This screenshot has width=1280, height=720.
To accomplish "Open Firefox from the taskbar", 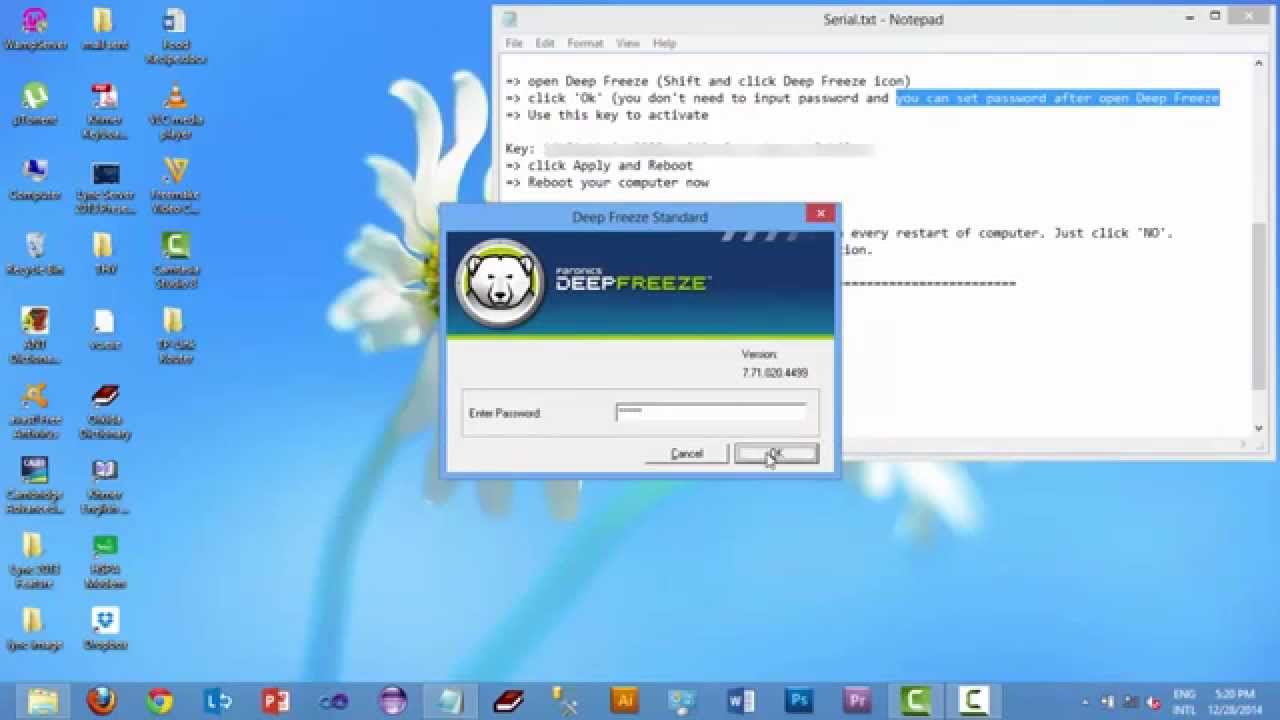I will tap(100, 700).
